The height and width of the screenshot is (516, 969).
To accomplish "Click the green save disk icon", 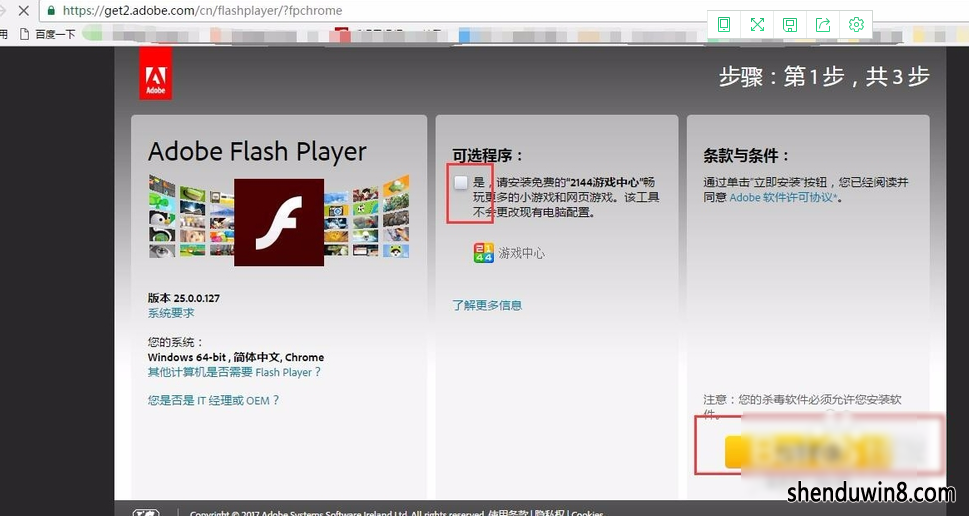I will click(x=790, y=25).
